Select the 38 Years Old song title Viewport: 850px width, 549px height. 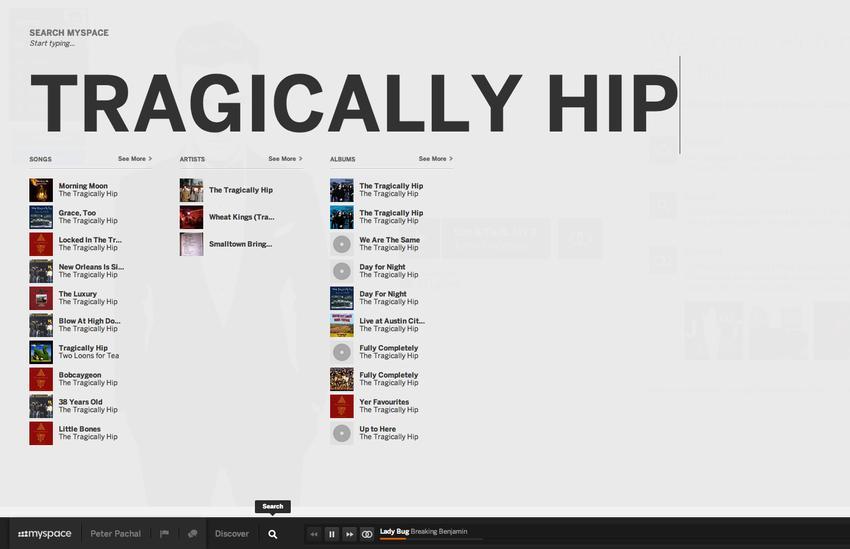[x=80, y=402]
